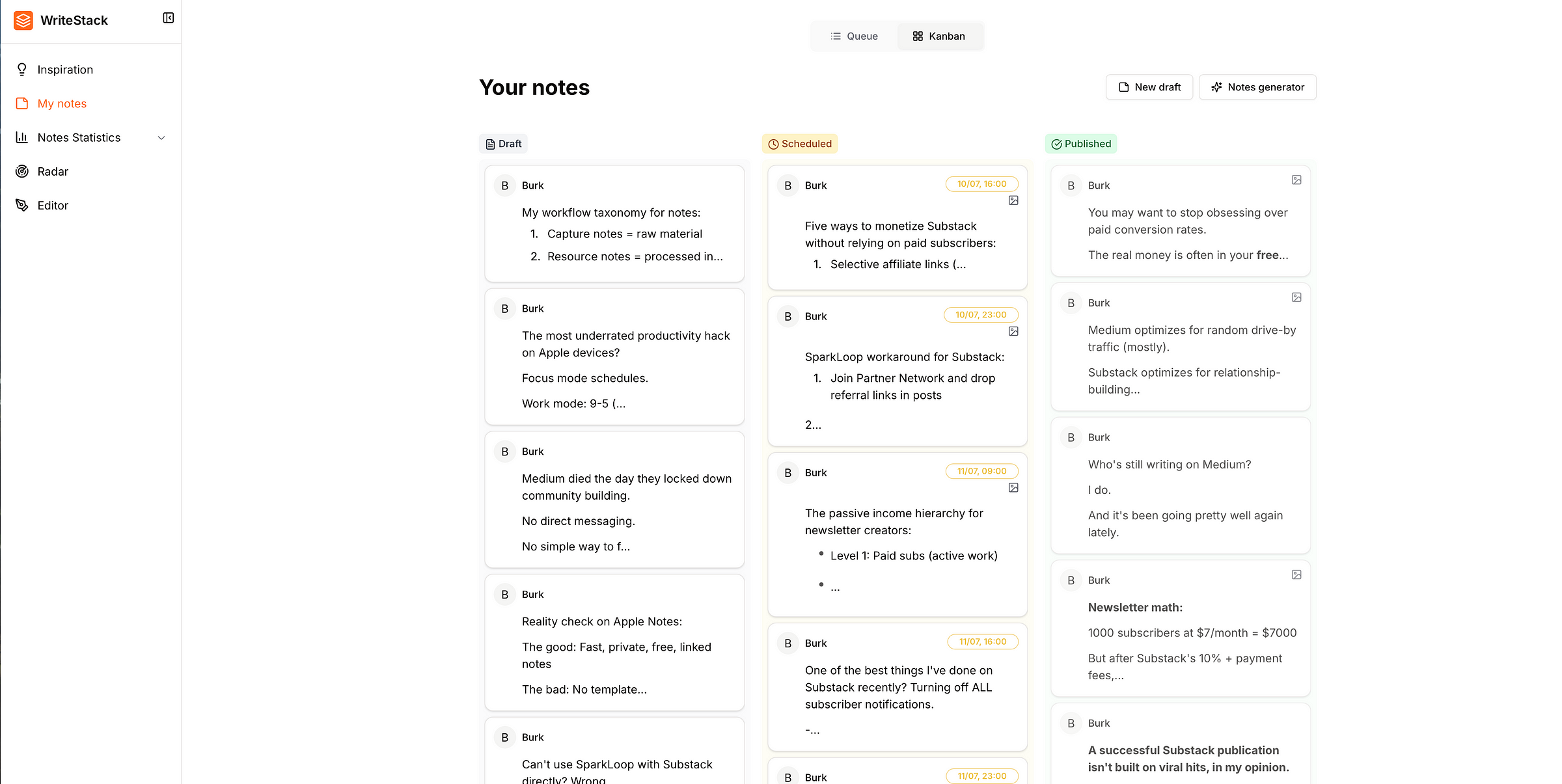1562x784 pixels.
Task: Go to My notes page
Action: (62, 103)
